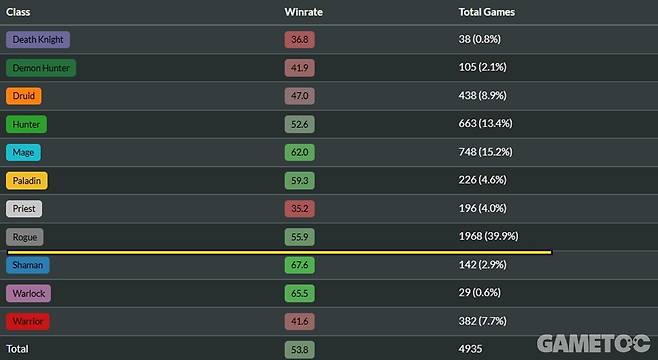Click the Mage class badge
658x360 pixels.
click(x=23, y=152)
